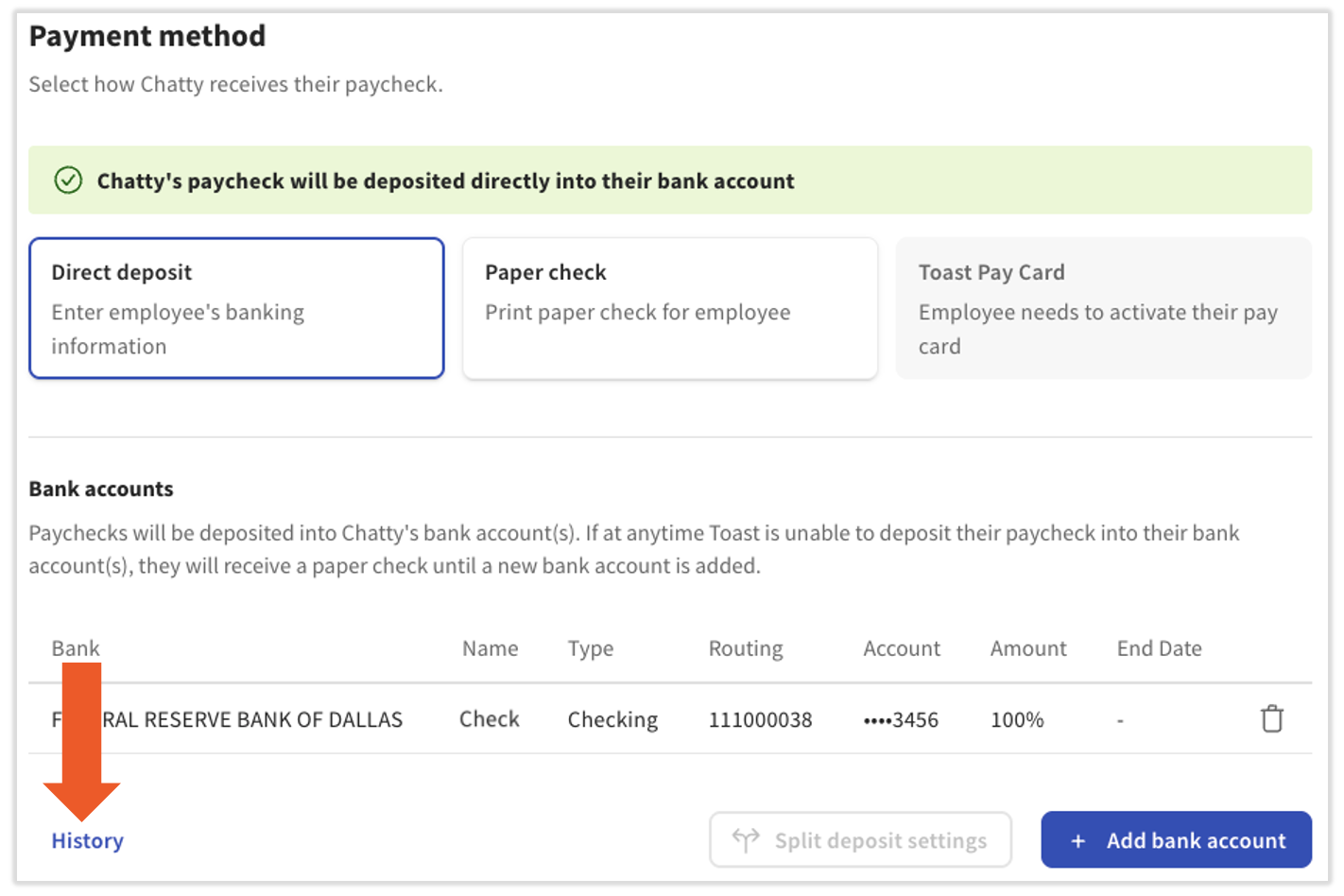Click the direct deposit confirmation banner text
Image resolution: width=1344 pixels, height=896 pixels.
click(x=445, y=181)
